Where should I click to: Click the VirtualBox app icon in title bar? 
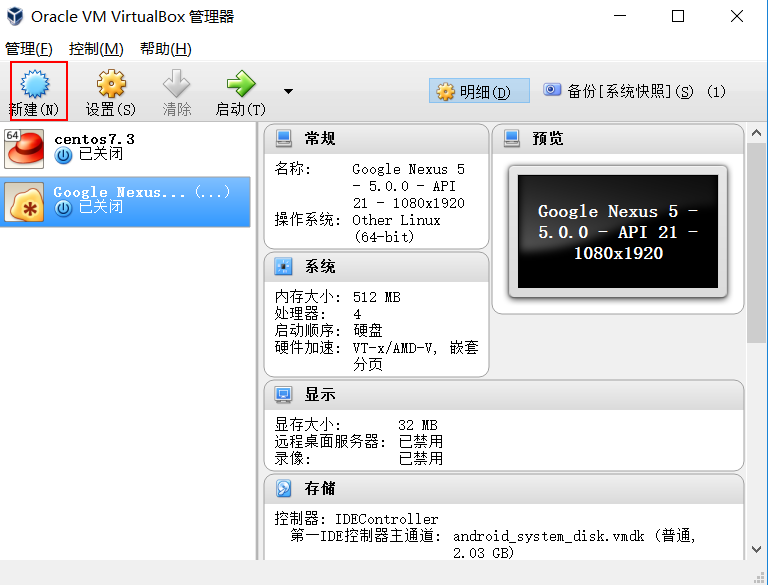click(15, 16)
